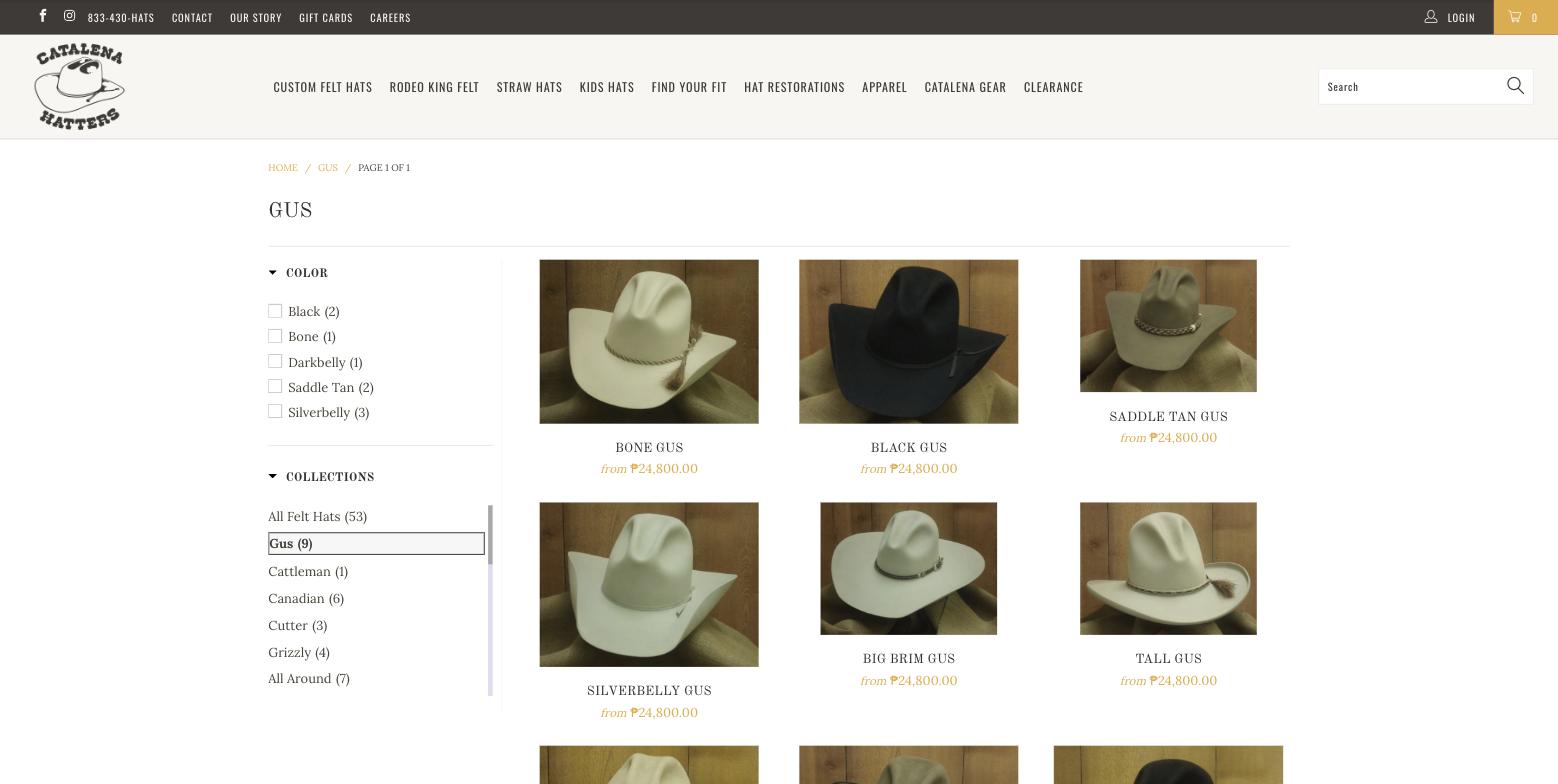Open the Instagram icon link
Image resolution: width=1558 pixels, height=784 pixels.
click(69, 16)
